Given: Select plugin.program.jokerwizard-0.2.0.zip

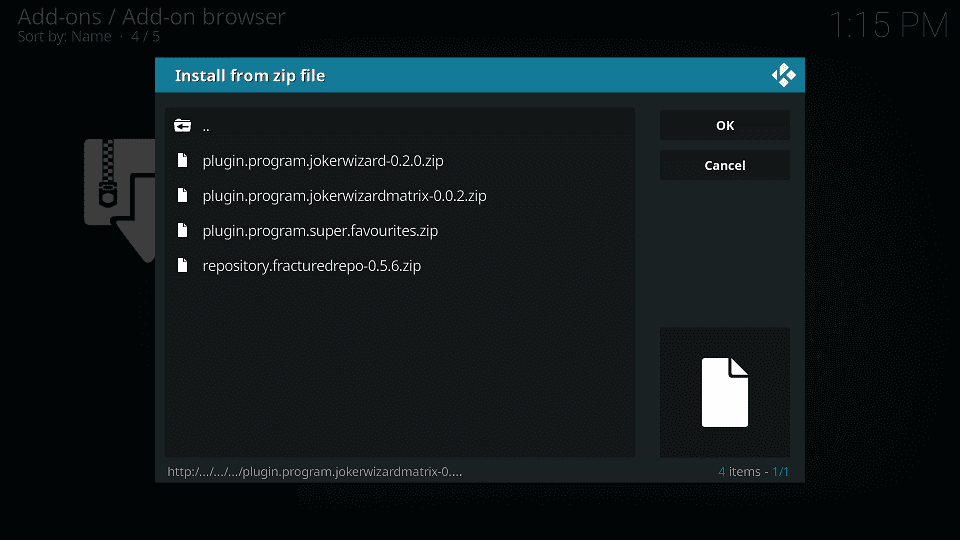Looking at the screenshot, I should tap(400, 160).
